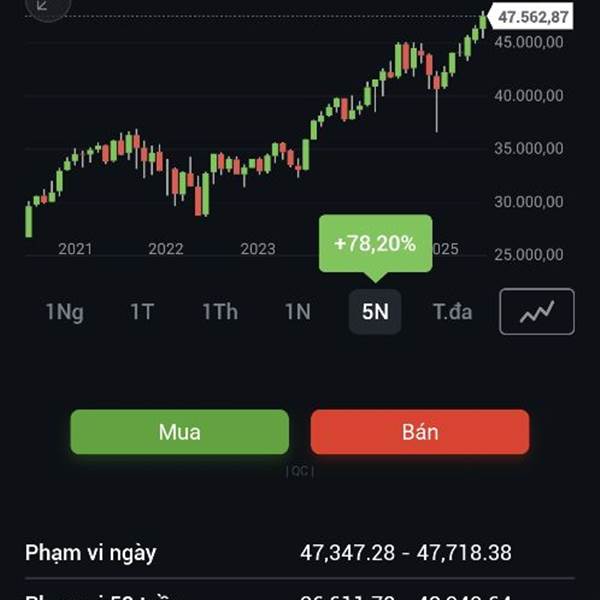Switch to the 1N time range
600x600 pixels.
pos(298,311)
